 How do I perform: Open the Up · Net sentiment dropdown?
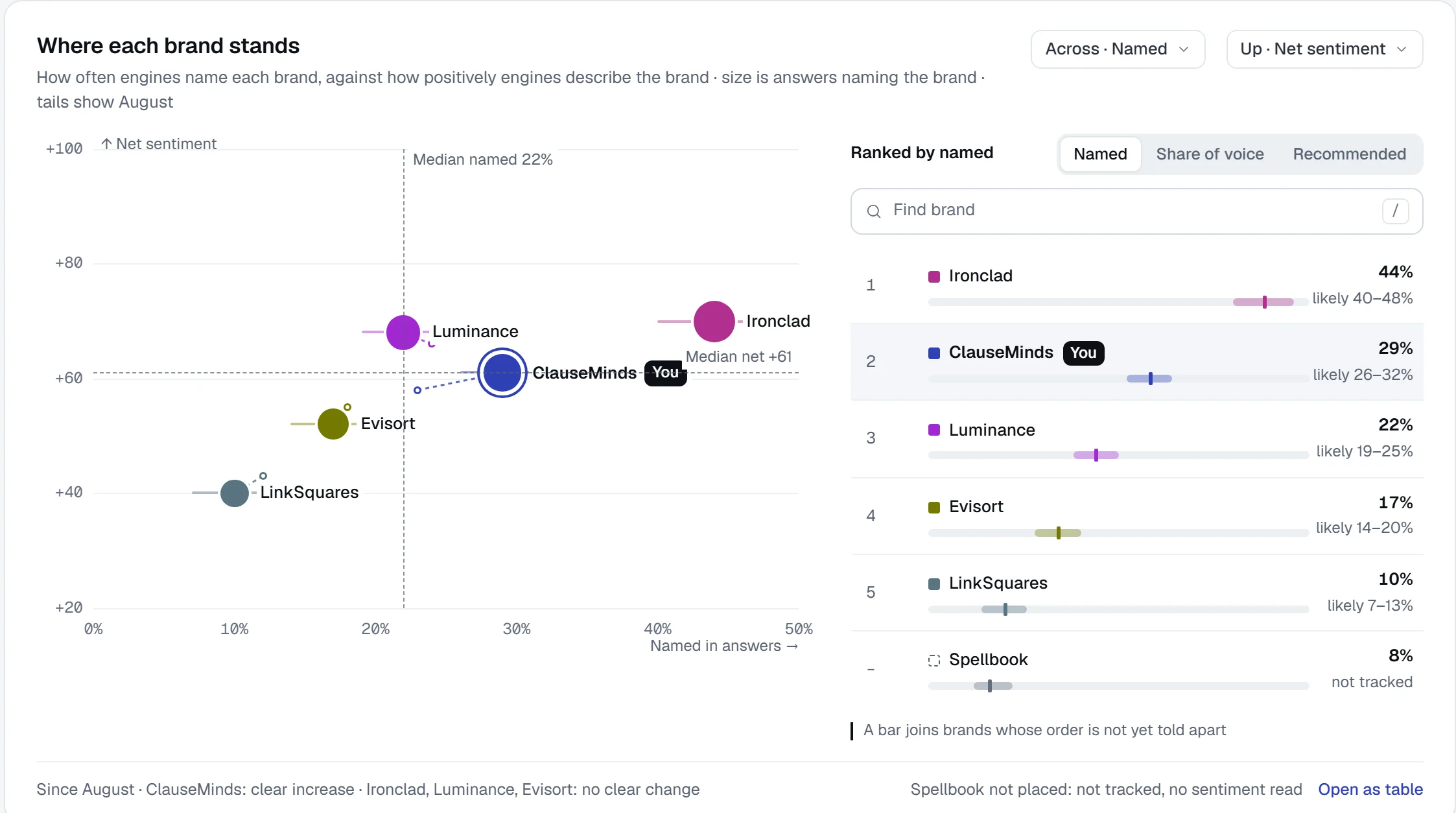(1324, 49)
